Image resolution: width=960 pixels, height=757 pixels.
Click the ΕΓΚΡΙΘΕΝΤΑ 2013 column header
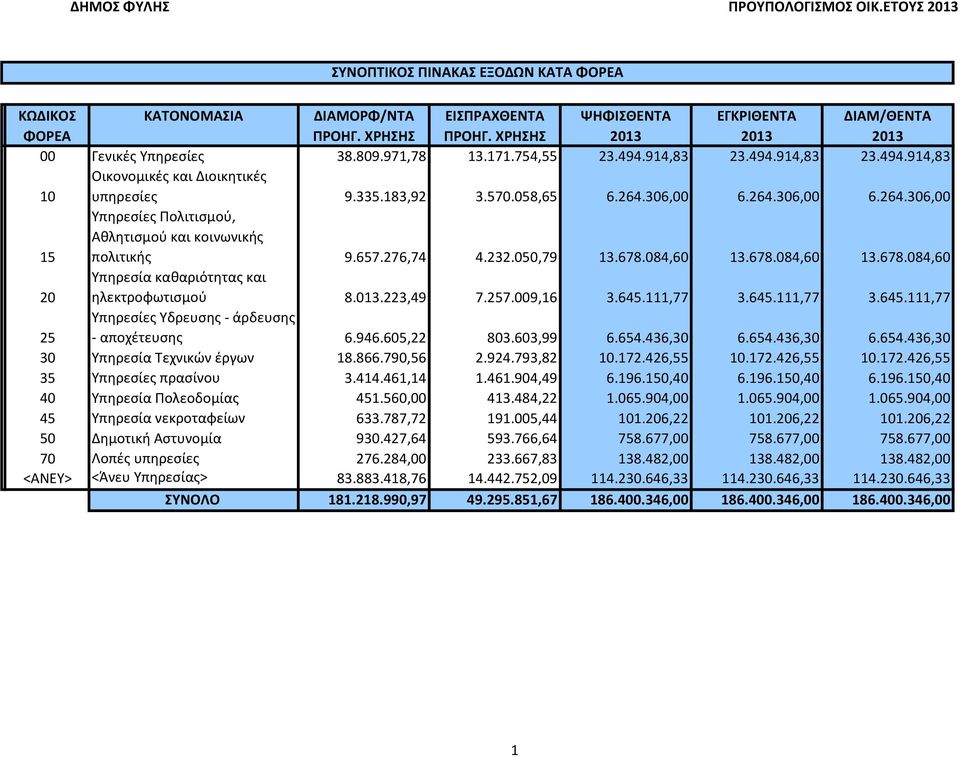(757, 126)
